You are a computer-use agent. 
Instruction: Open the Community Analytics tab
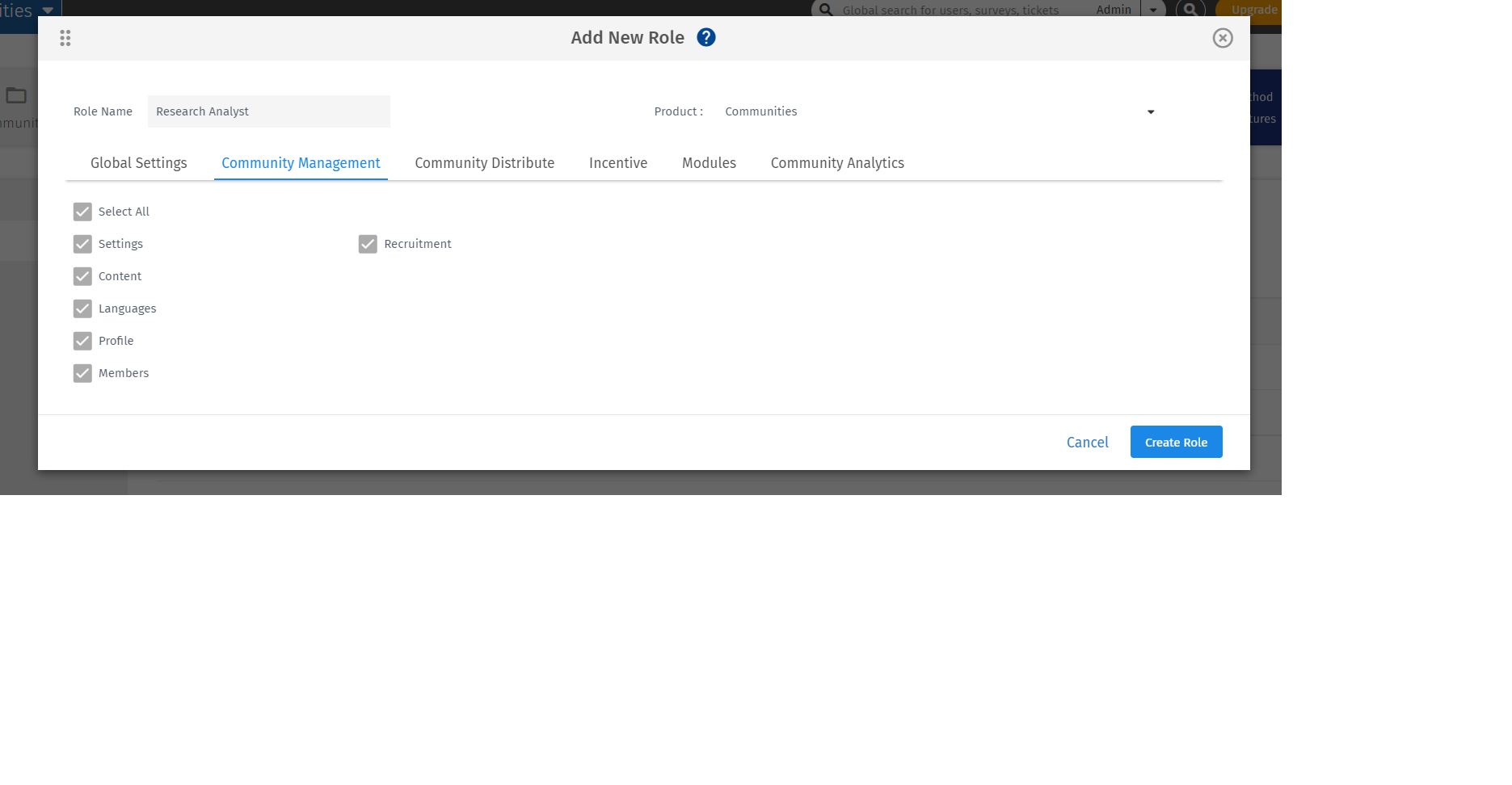pos(837,163)
